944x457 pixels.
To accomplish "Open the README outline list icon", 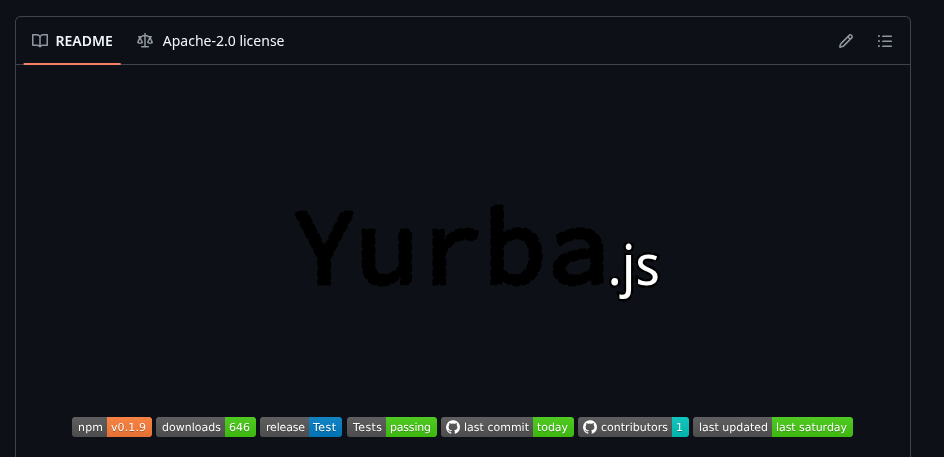I will (884, 41).
